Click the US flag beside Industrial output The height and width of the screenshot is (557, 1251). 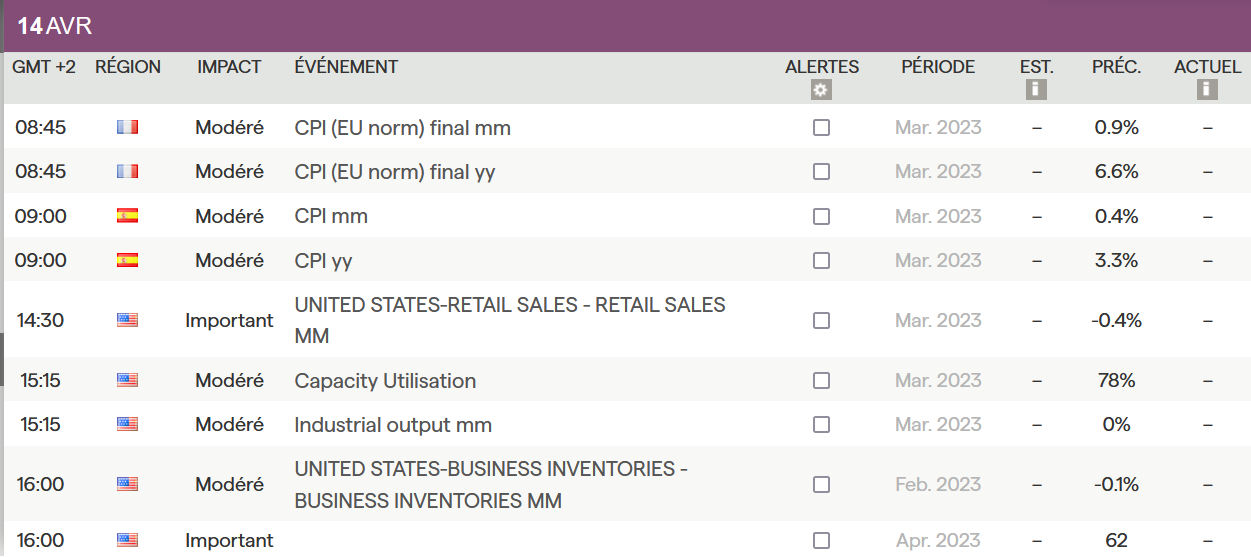(127, 425)
